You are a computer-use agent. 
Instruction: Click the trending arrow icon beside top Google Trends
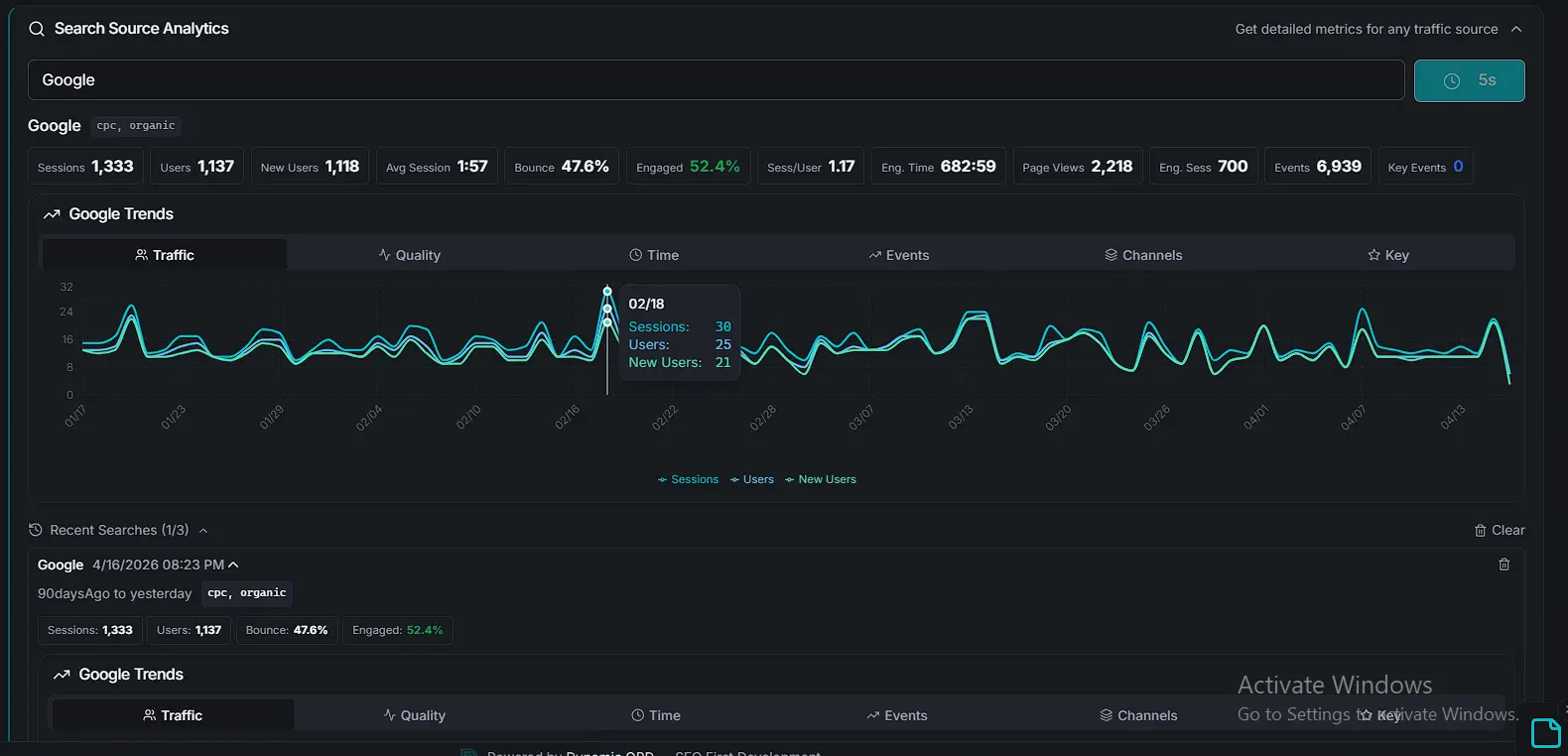click(x=52, y=214)
